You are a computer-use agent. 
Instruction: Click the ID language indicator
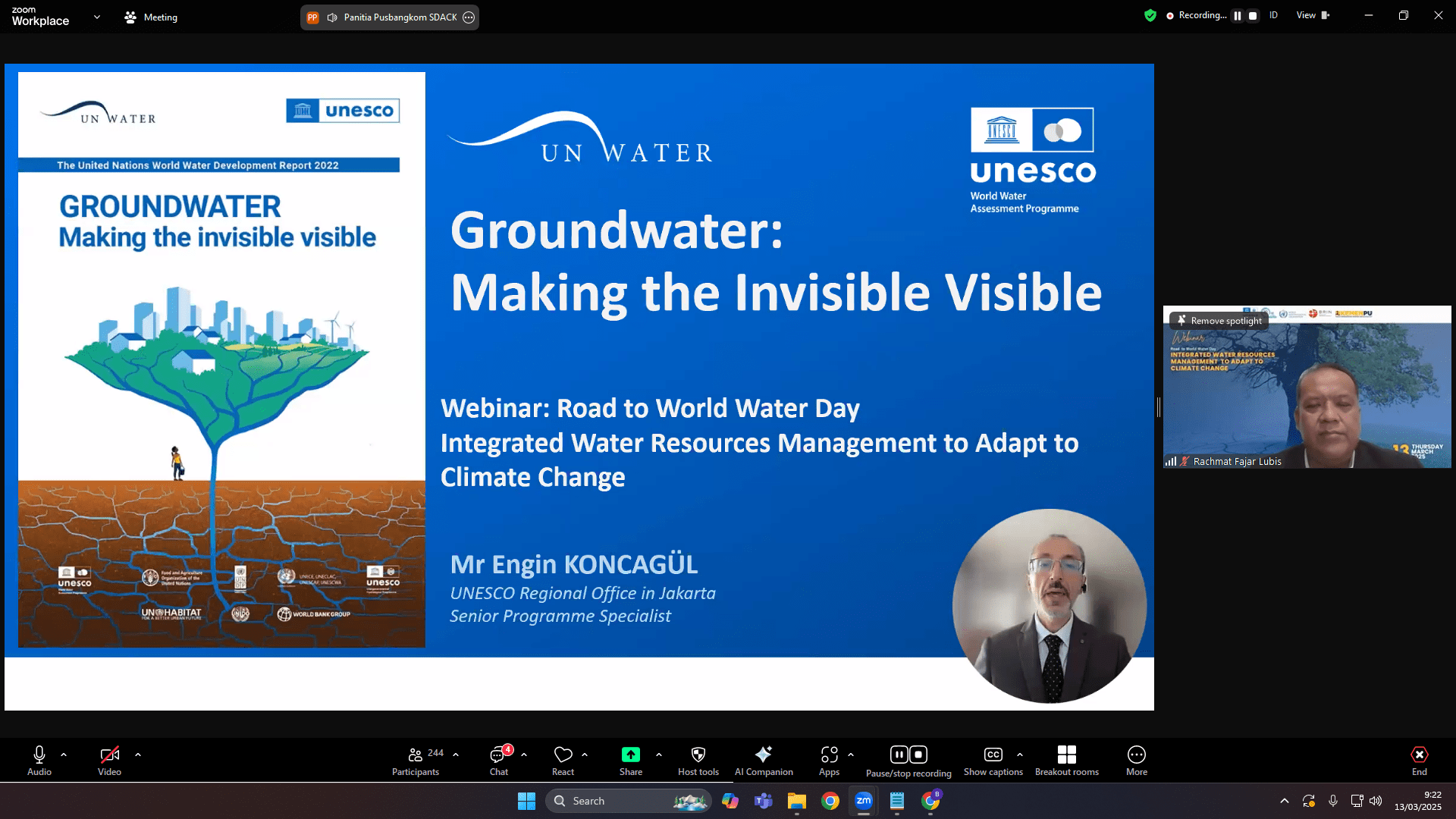(x=1274, y=15)
